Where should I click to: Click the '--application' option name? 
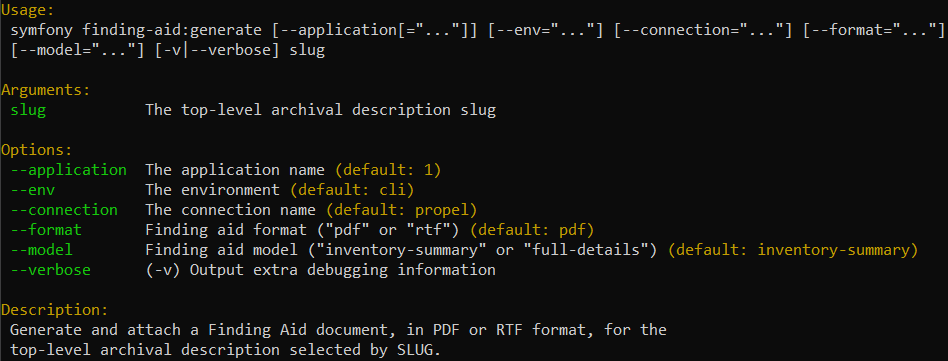[69, 170]
